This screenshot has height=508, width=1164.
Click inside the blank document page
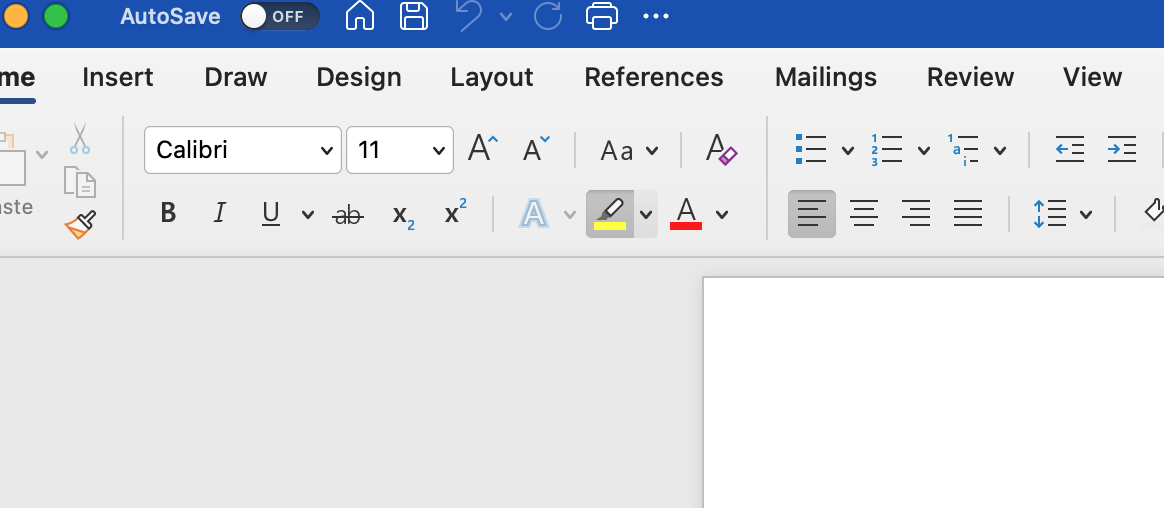click(930, 400)
